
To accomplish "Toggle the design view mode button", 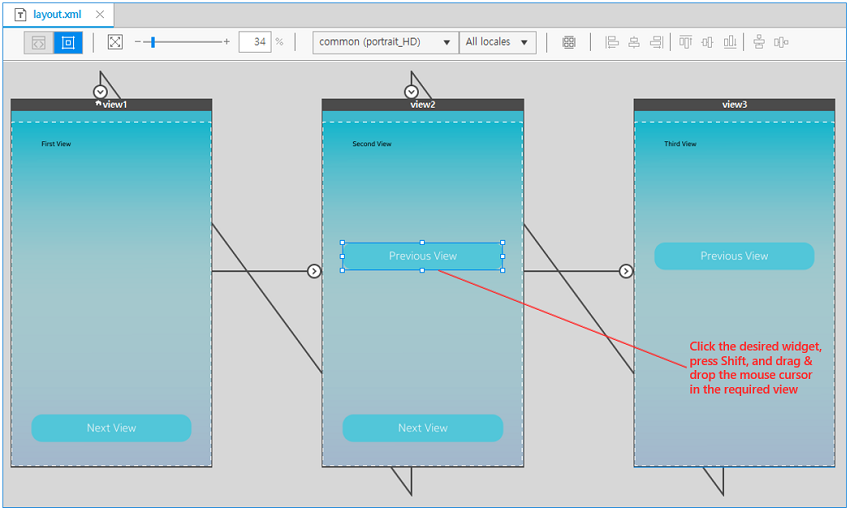I will 68,43.
